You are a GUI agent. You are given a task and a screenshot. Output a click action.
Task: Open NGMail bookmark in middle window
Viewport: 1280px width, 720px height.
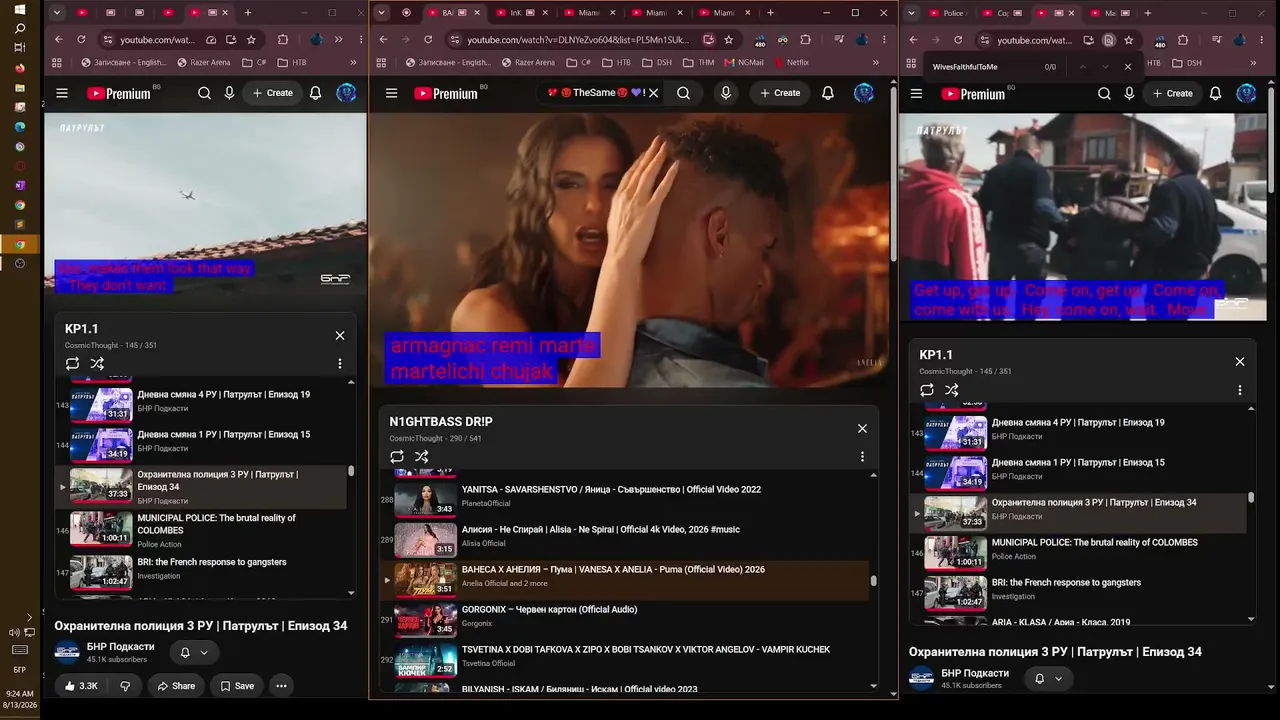pyautogui.click(x=742, y=62)
